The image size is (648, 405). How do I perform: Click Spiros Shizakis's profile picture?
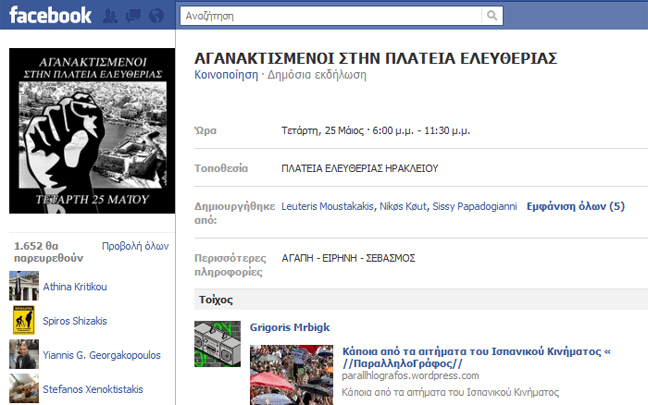click(24, 320)
